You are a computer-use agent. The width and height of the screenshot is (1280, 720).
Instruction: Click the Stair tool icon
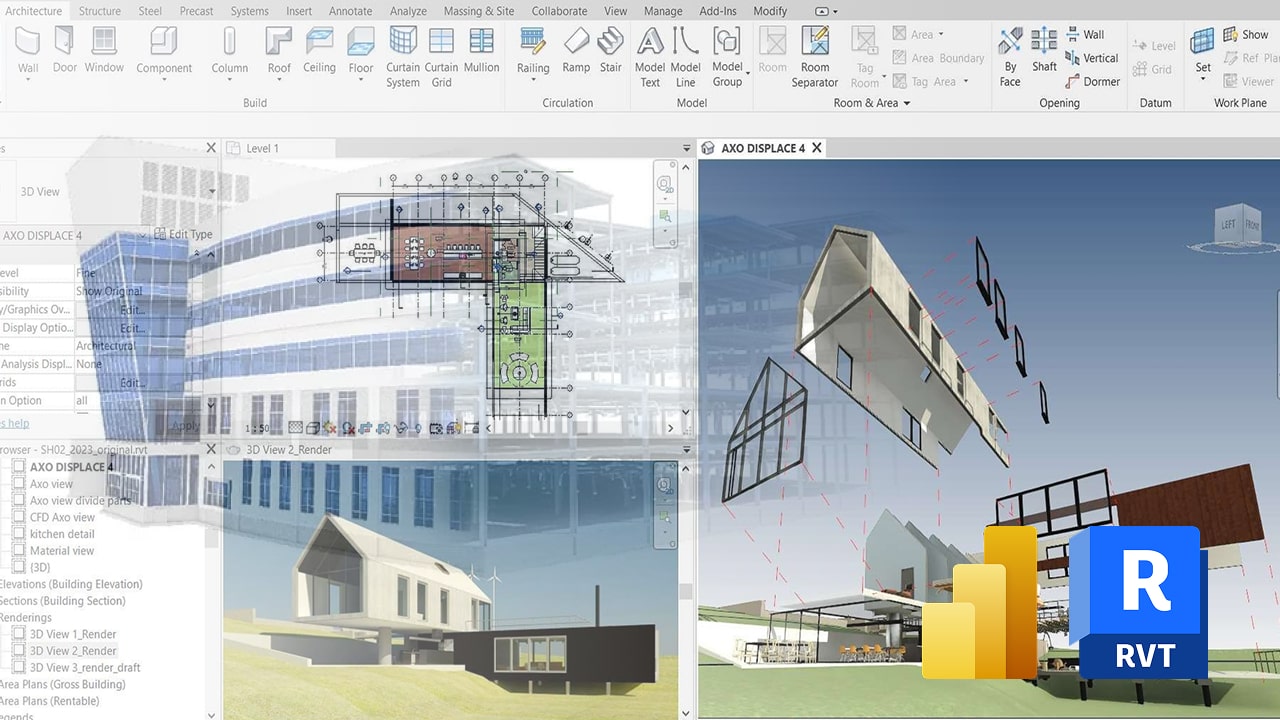610,50
